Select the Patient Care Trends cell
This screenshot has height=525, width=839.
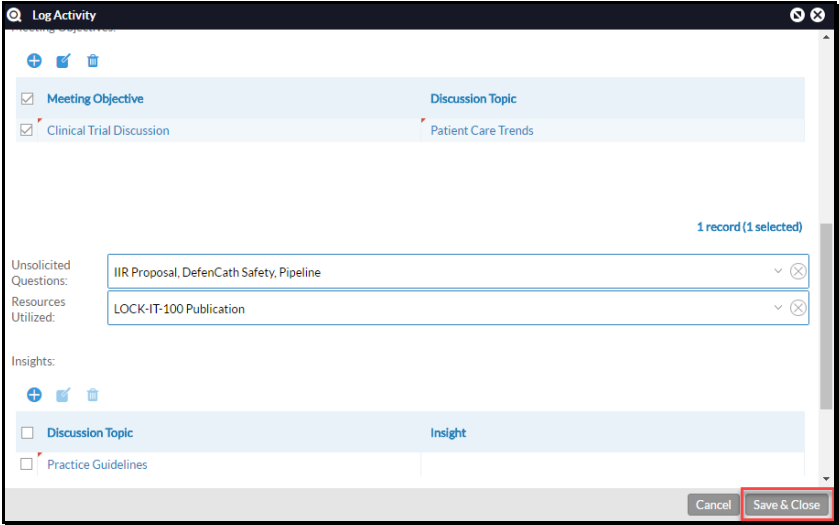613,130
